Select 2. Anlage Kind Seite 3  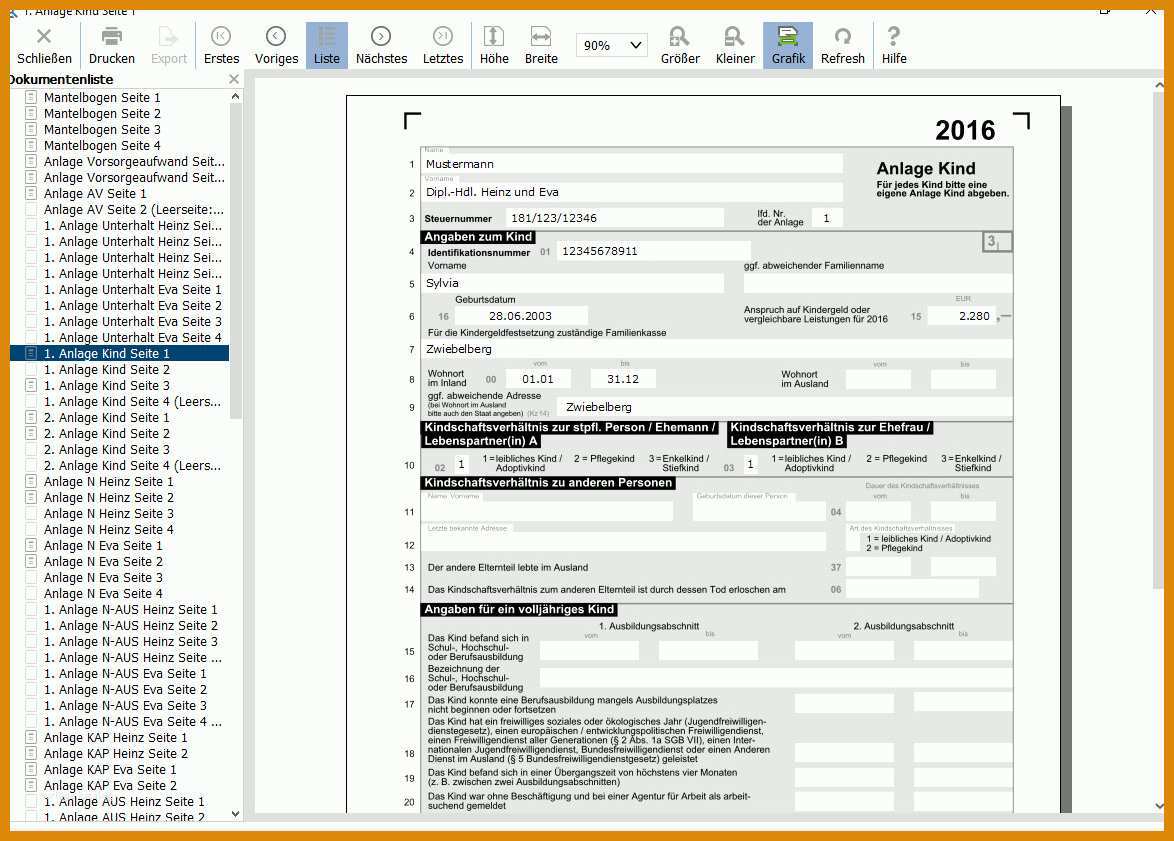[x=106, y=450]
